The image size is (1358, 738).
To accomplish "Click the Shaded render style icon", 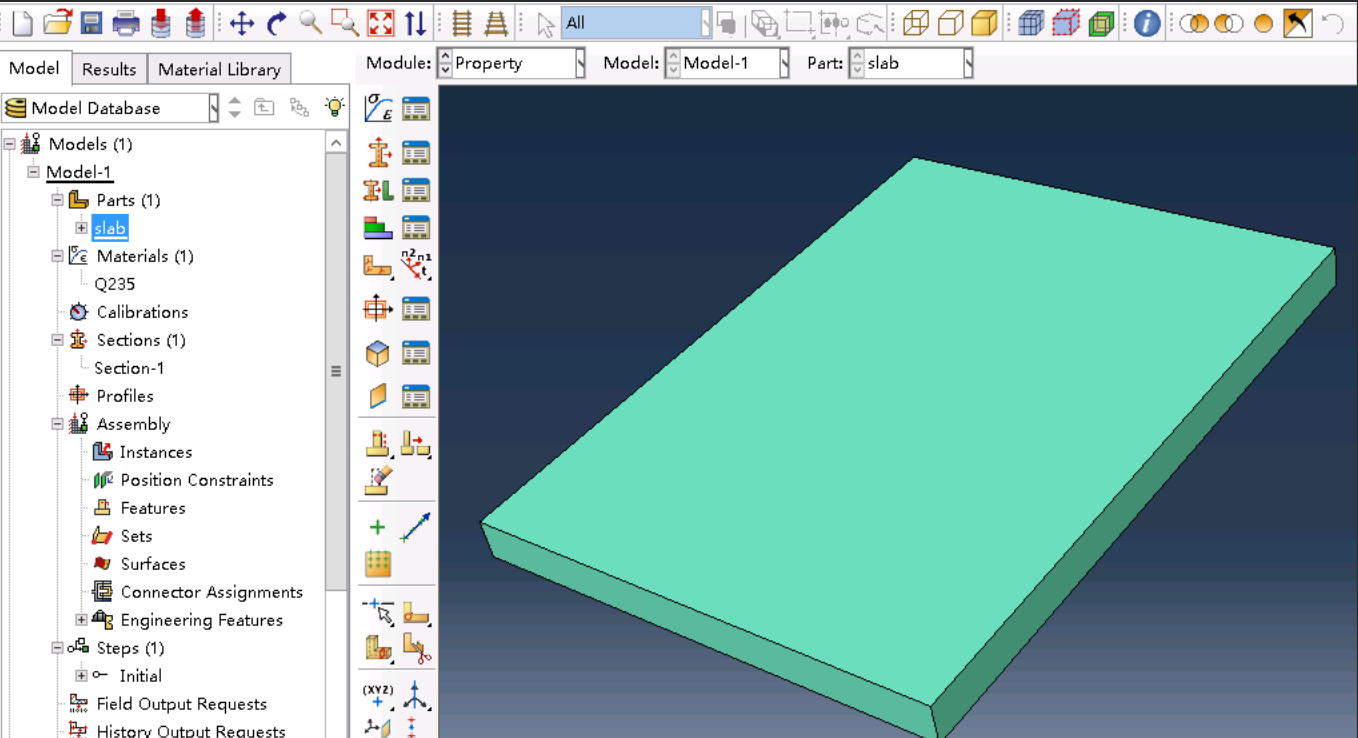I will [985, 22].
